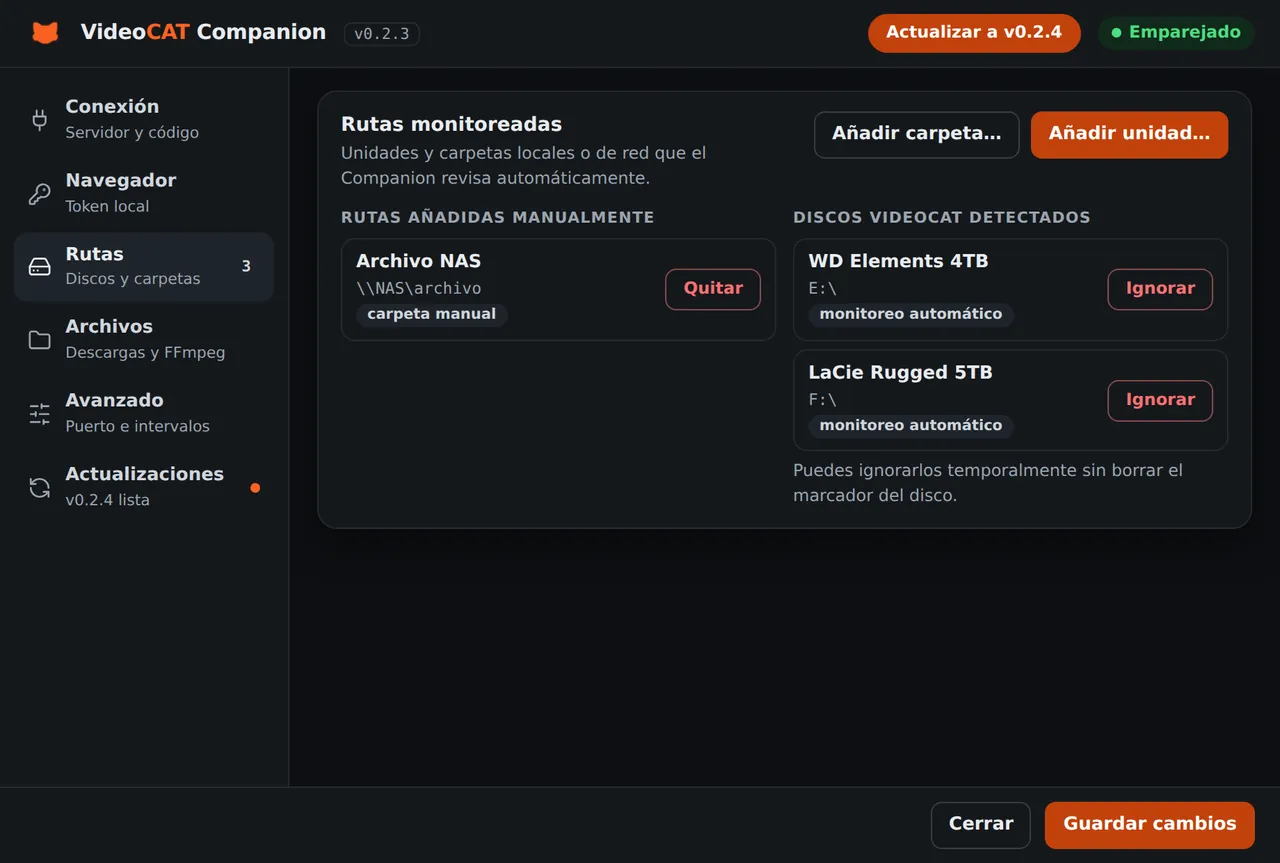The image size is (1280, 863).
Task: Click the 'Unidades y carpetas locales' description
Action: [524, 166]
